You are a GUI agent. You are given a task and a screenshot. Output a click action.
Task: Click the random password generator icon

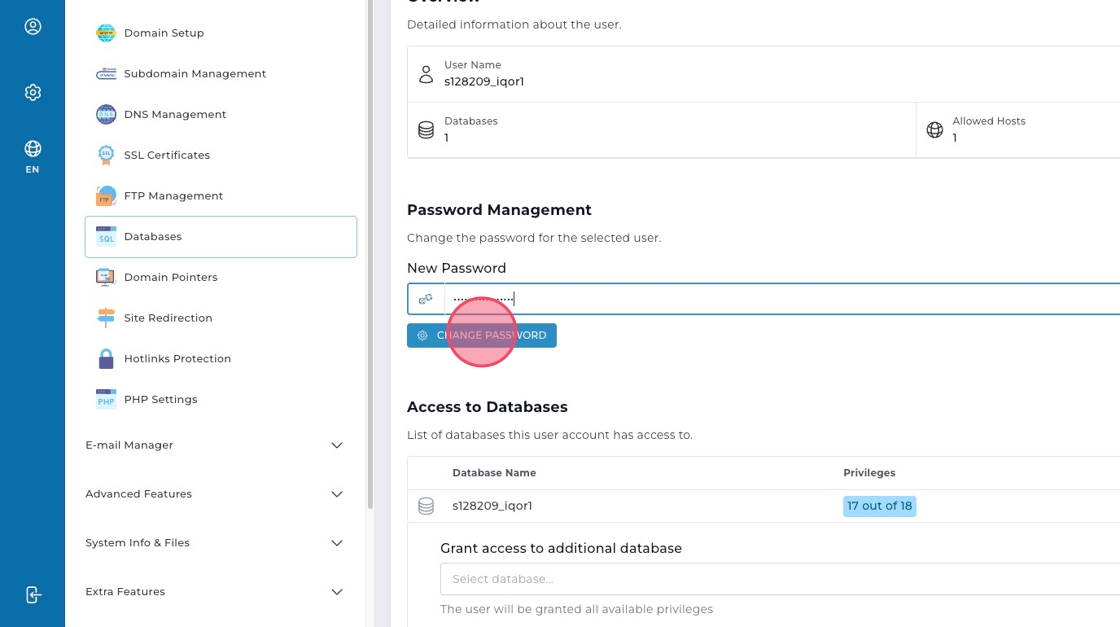coord(426,299)
